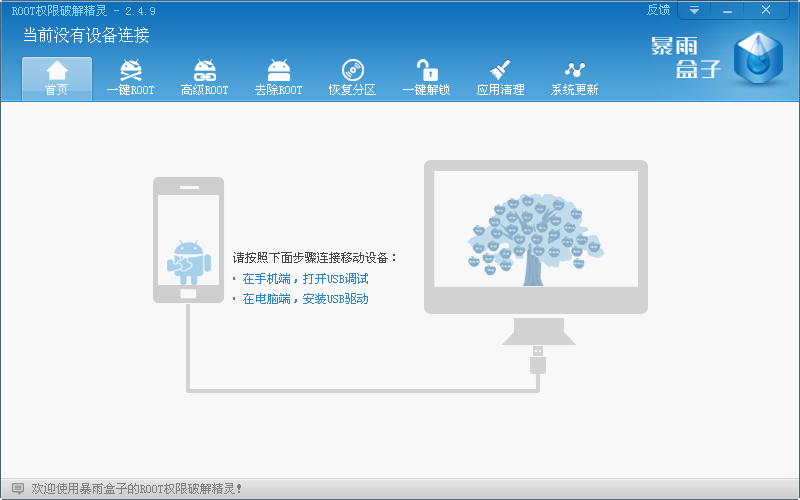Minimize the ROOT tool window
This screenshot has height=500, width=800.
click(x=727, y=10)
